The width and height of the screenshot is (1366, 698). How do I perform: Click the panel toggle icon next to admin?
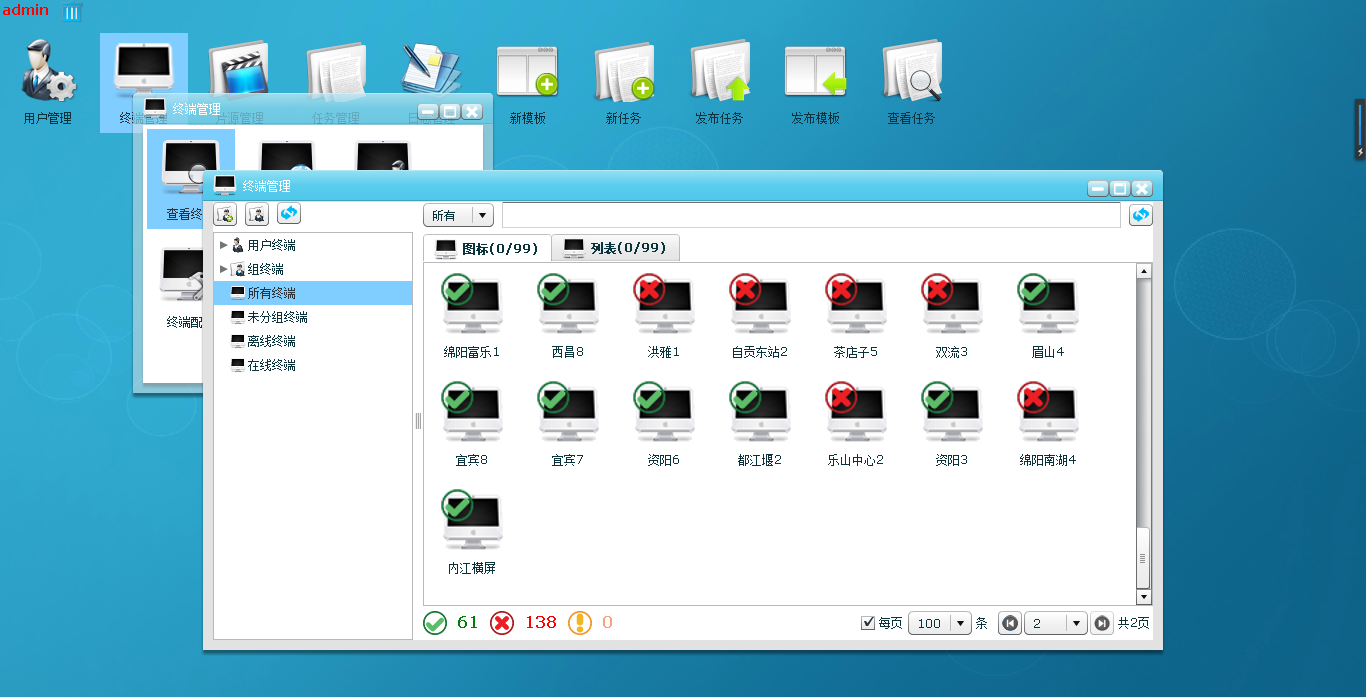pos(73,12)
